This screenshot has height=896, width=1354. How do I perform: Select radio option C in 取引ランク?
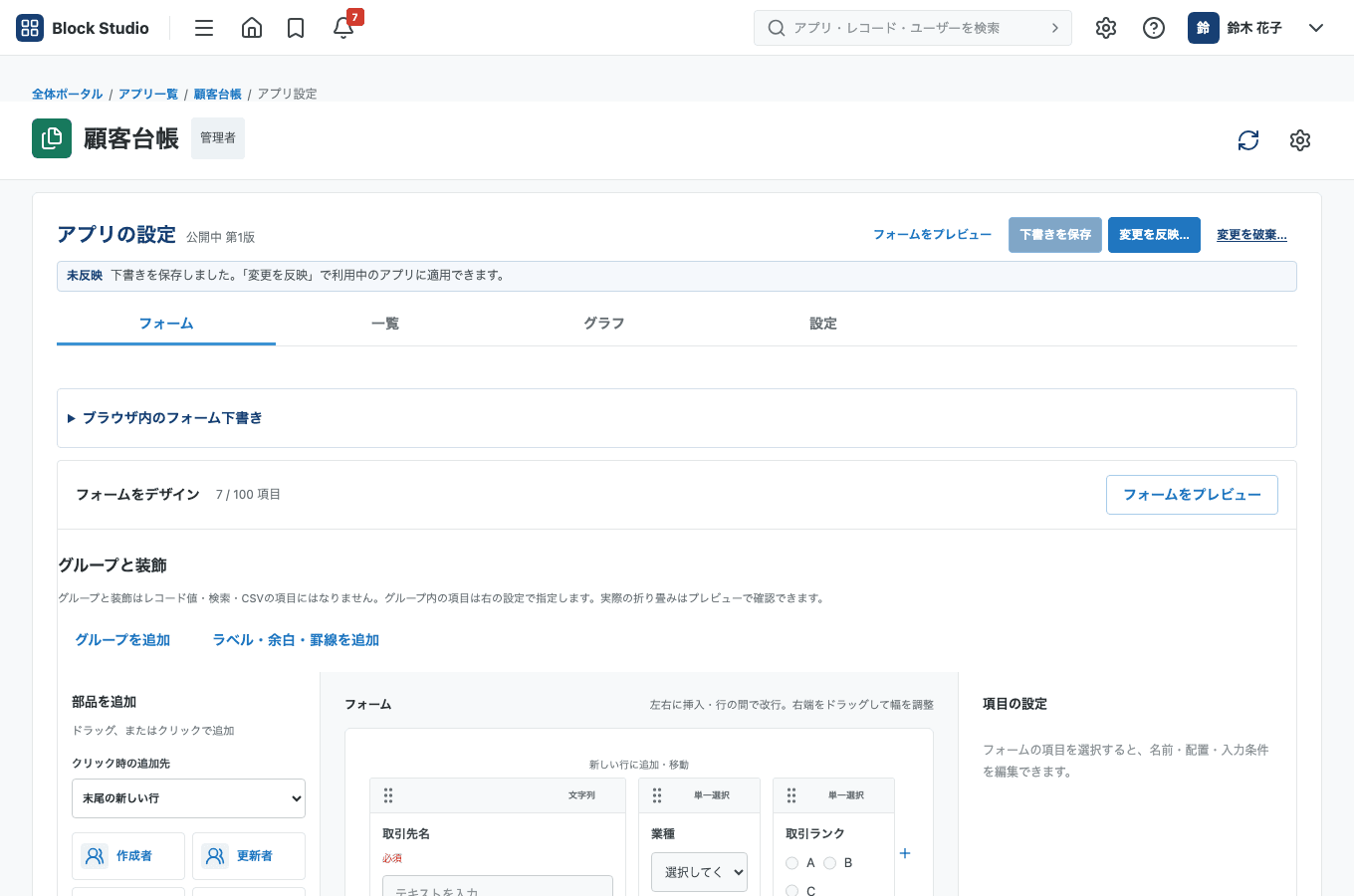pos(792,891)
